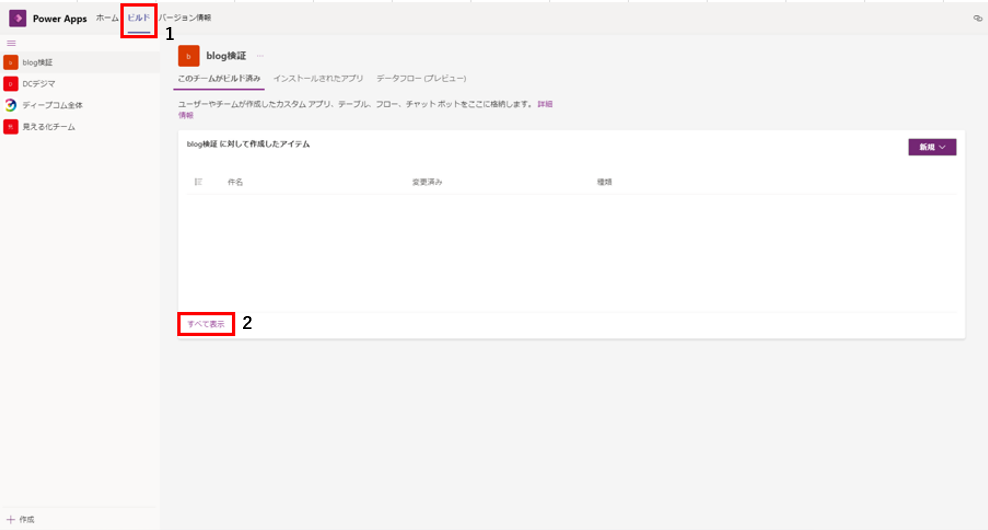Switch to the ホーム tab

pyautogui.click(x=107, y=18)
